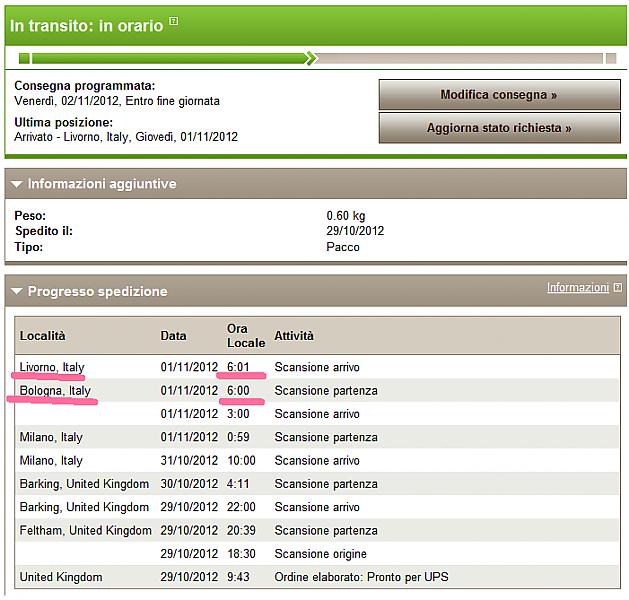
Task: Open the Informazioni link
Action: pyautogui.click(x=577, y=288)
